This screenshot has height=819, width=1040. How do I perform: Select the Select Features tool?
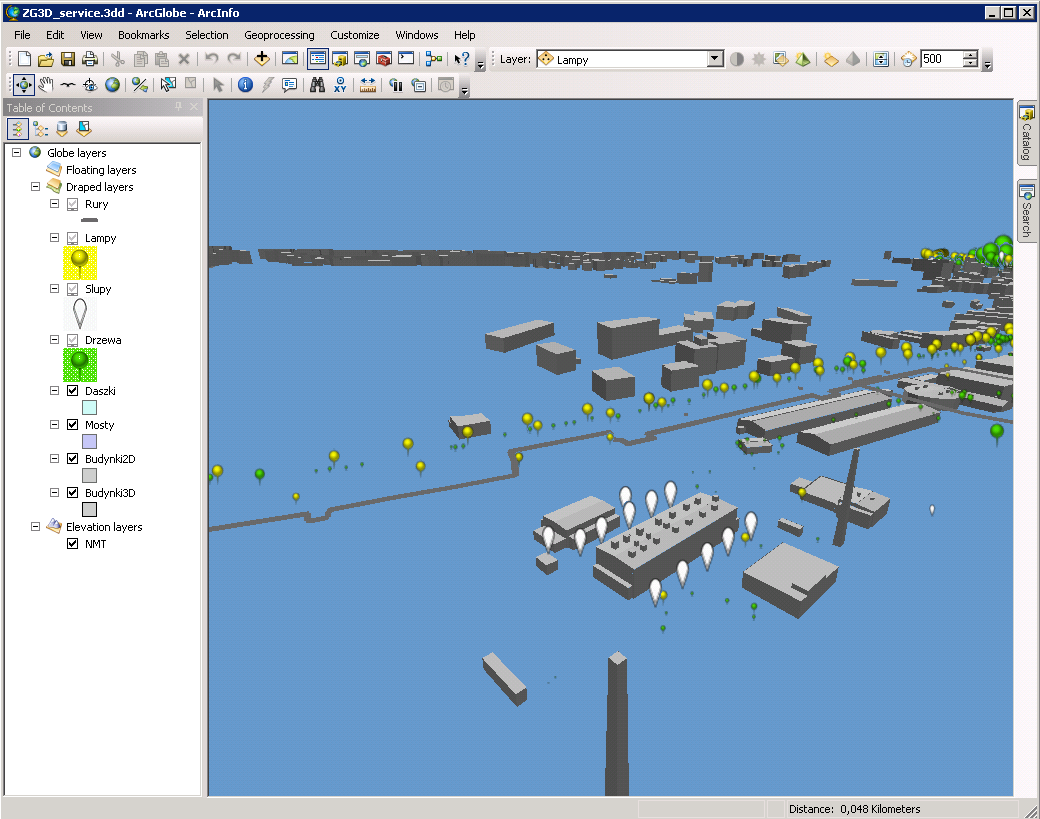click(x=168, y=85)
